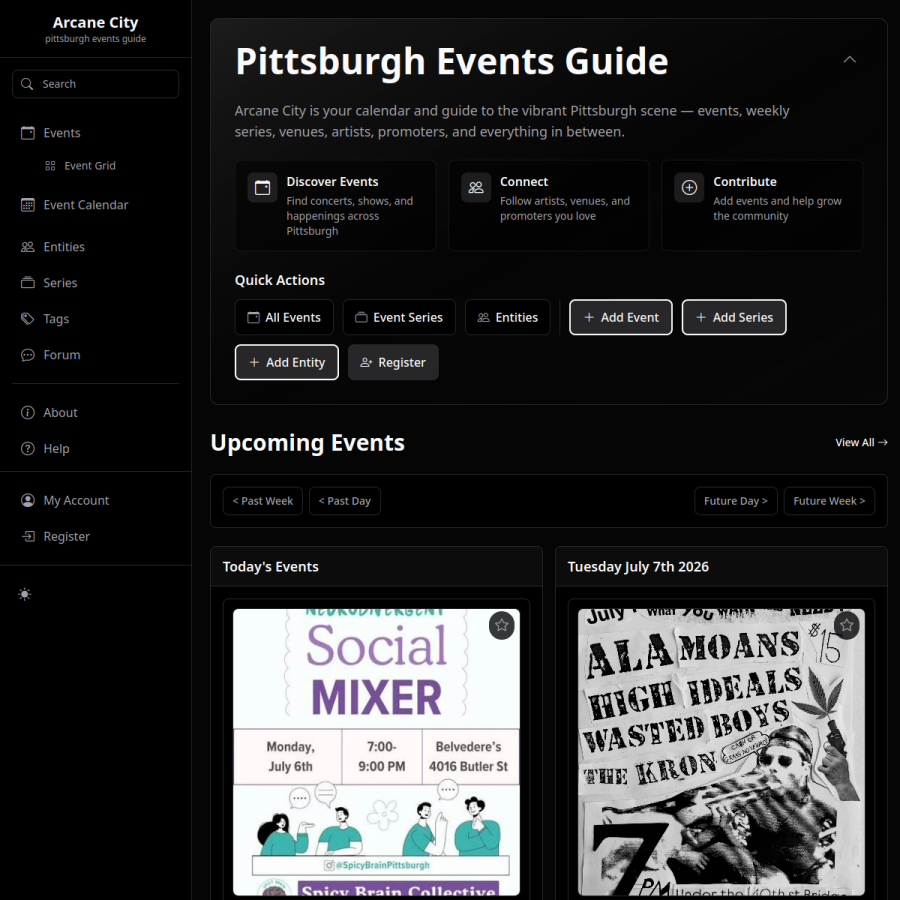Click the Event Series quick action button
This screenshot has height=900, width=900.
coord(399,317)
